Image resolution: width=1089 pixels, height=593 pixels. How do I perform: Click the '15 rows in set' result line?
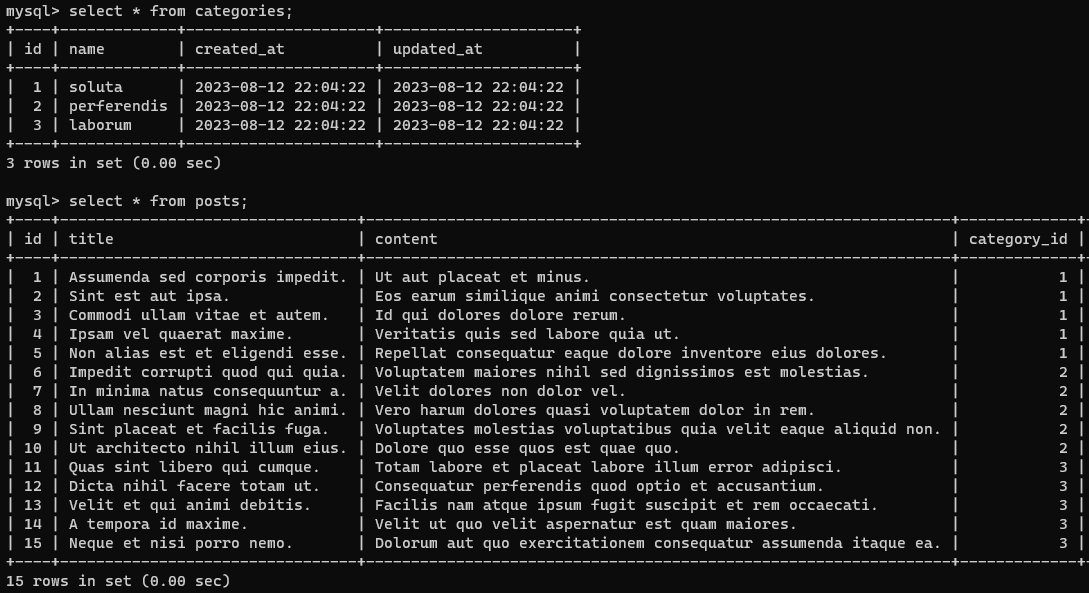click(x=118, y=581)
